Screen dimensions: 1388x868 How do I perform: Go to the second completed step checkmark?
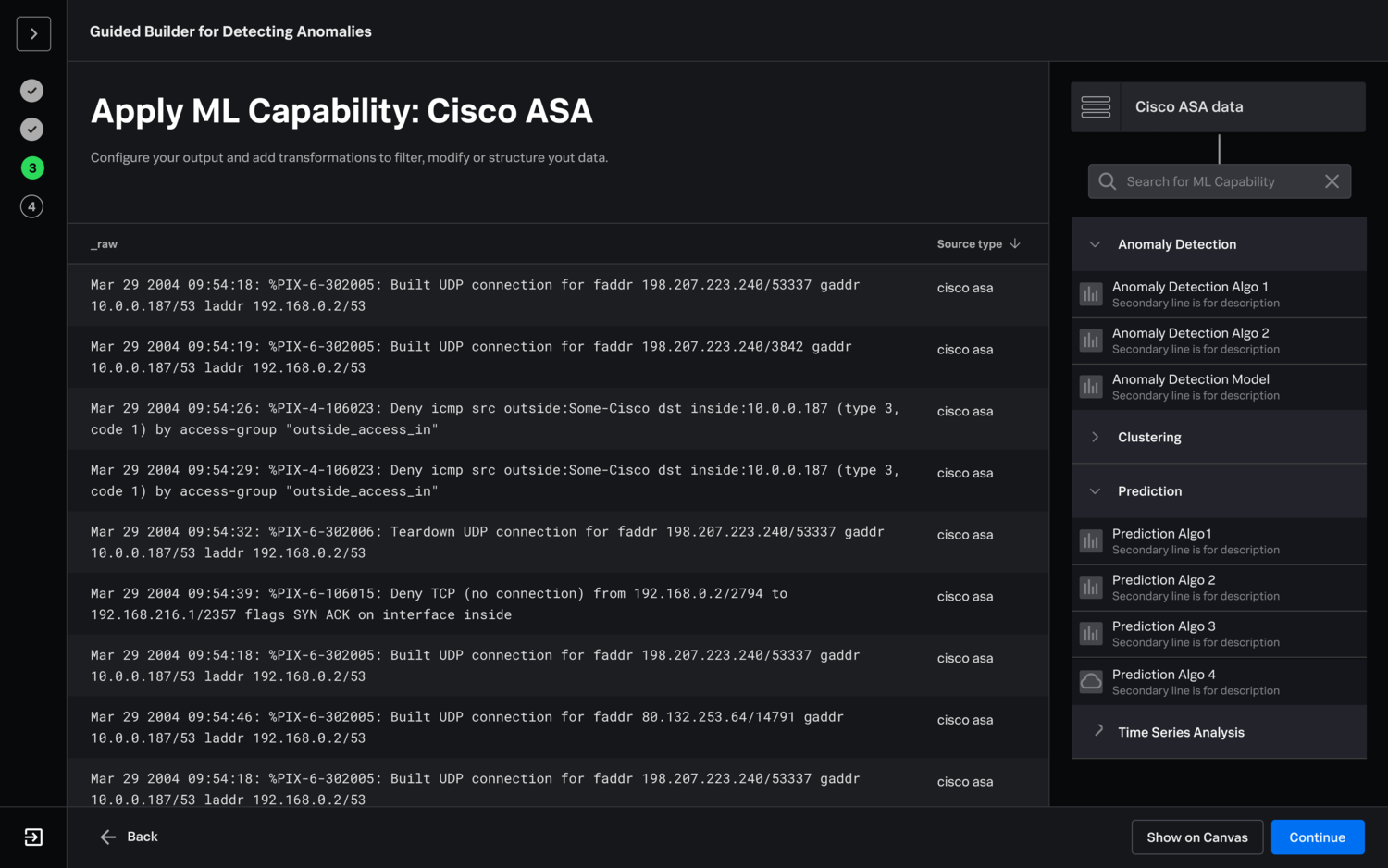click(32, 130)
